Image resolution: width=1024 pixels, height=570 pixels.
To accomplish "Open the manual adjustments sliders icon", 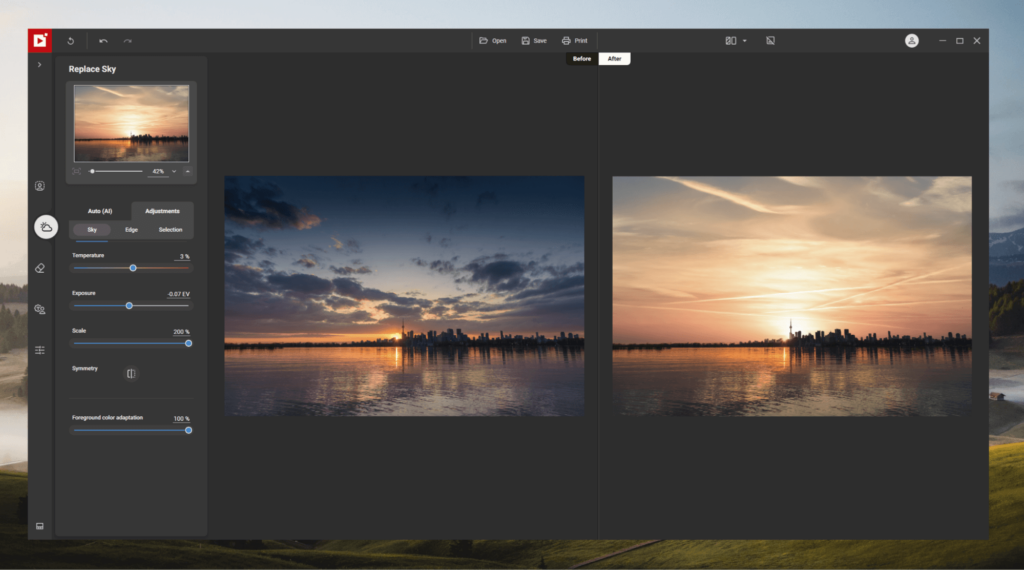I will tap(40, 351).
